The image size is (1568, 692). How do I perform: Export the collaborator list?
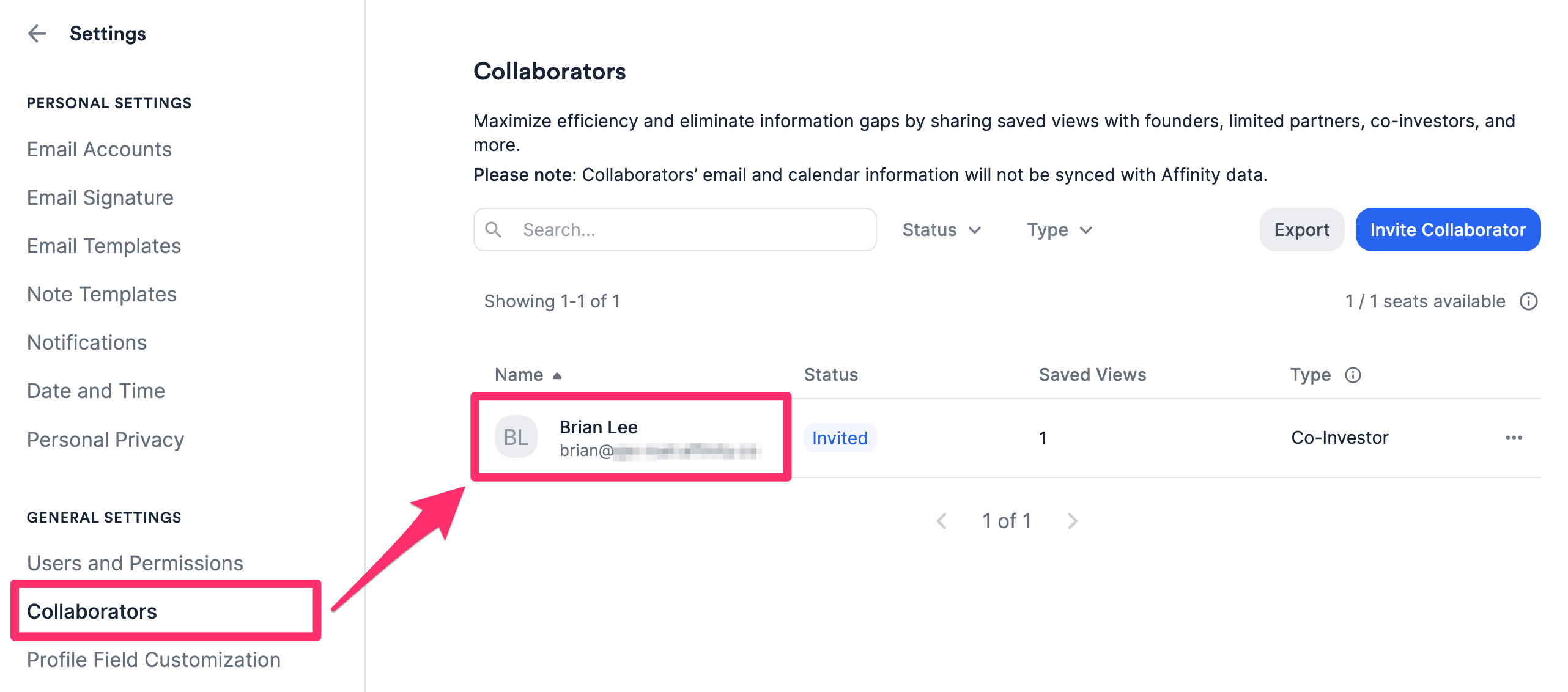1301,229
